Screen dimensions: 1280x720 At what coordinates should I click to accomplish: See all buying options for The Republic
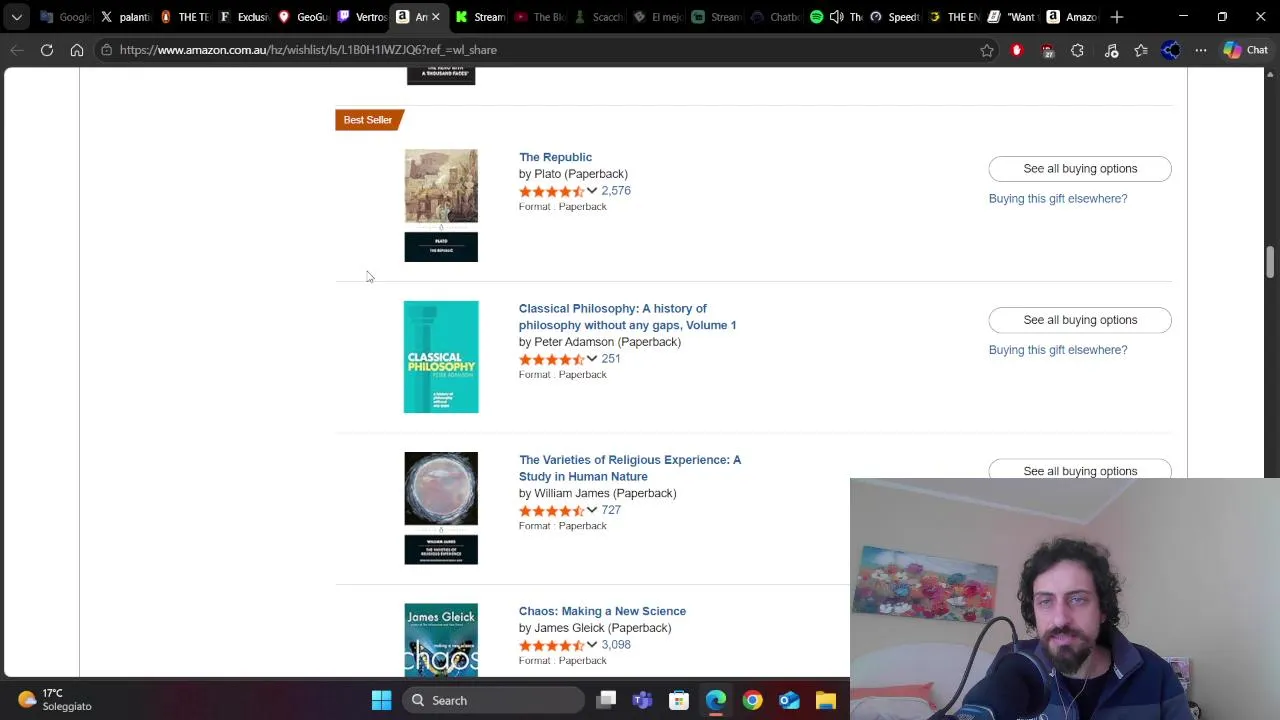(1080, 169)
